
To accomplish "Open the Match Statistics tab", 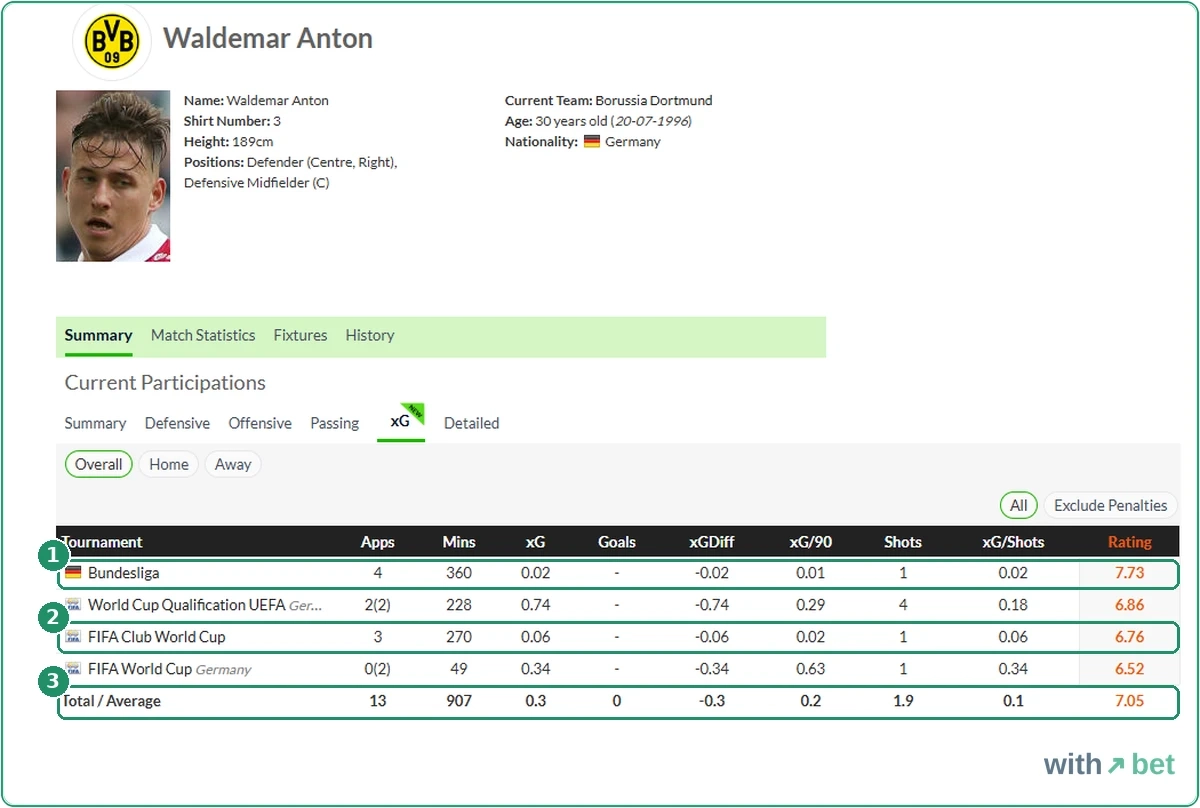I will 203,336.
